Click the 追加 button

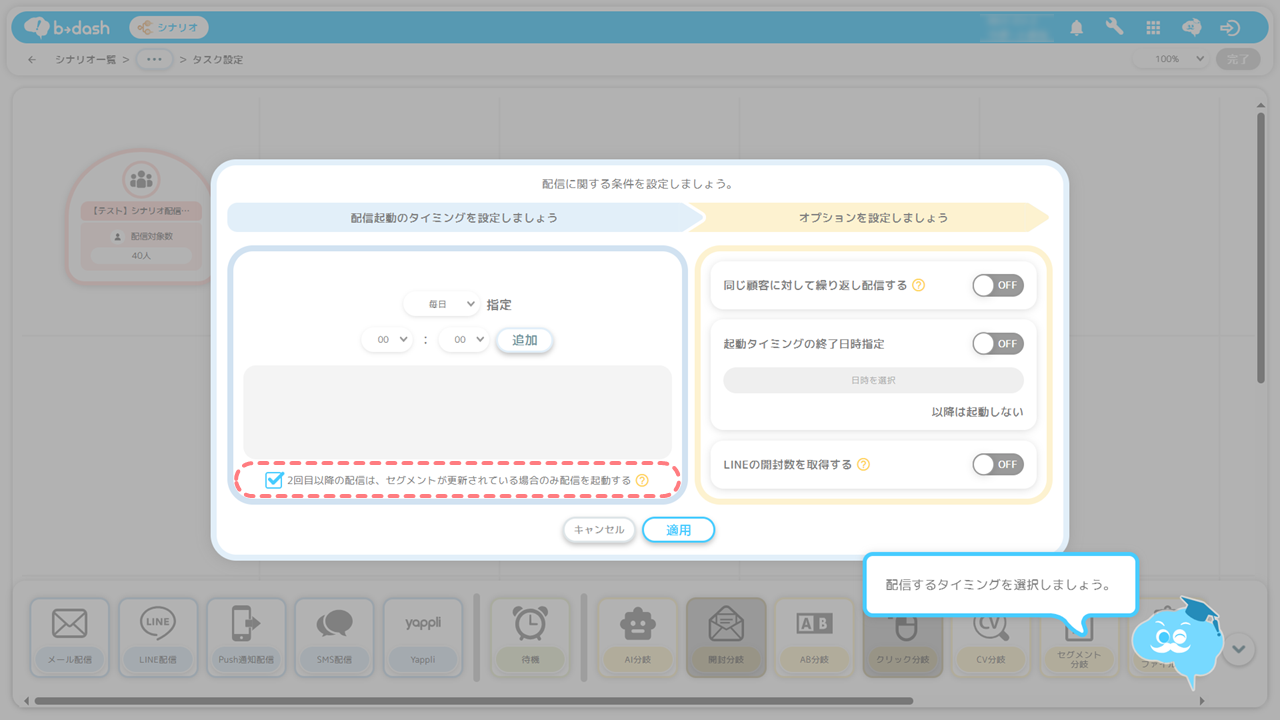[x=525, y=340]
